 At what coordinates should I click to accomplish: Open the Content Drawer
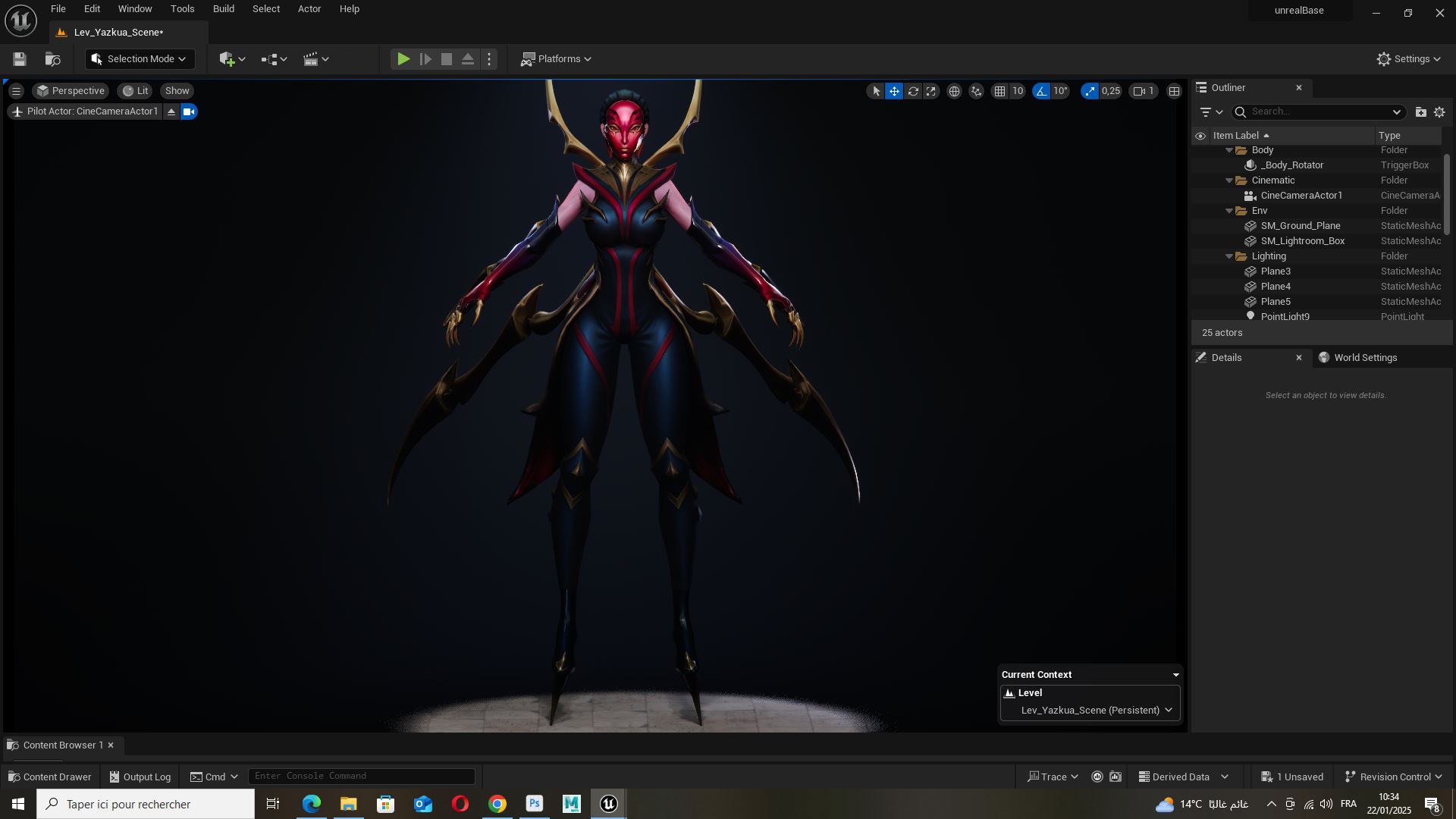click(50, 777)
